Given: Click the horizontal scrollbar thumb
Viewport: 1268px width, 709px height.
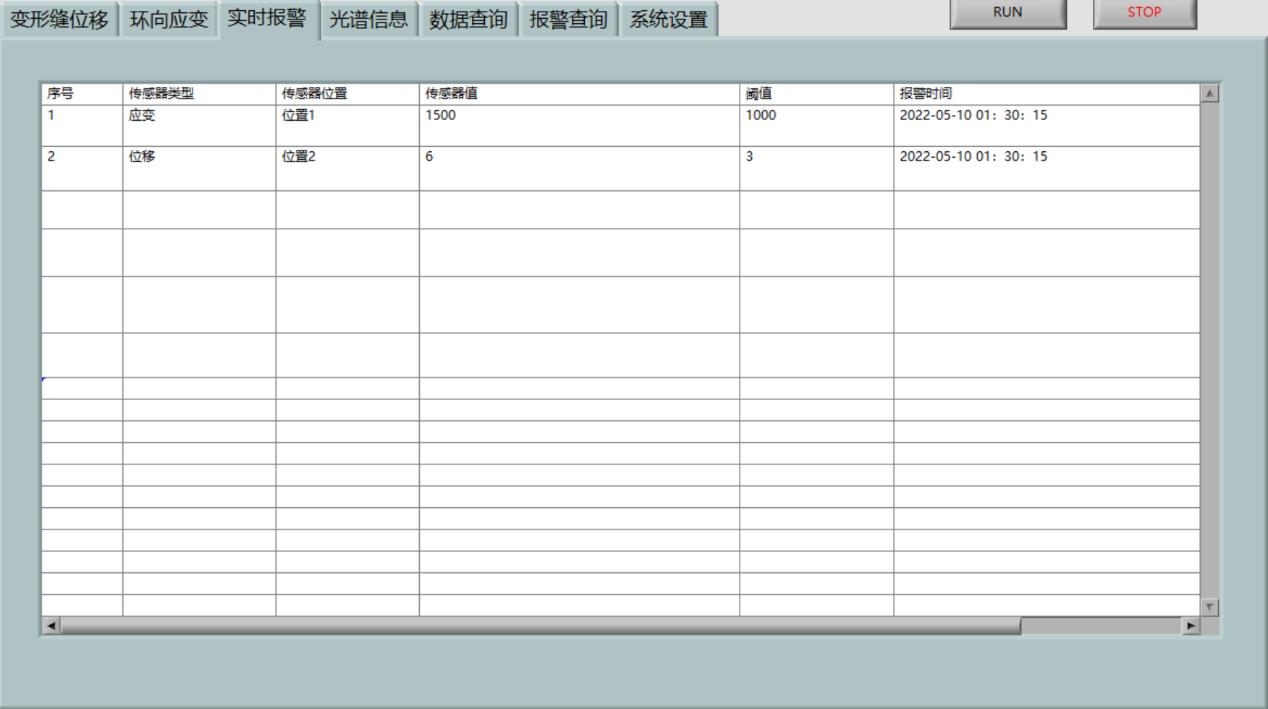Looking at the screenshot, I should pyautogui.click(x=540, y=626).
